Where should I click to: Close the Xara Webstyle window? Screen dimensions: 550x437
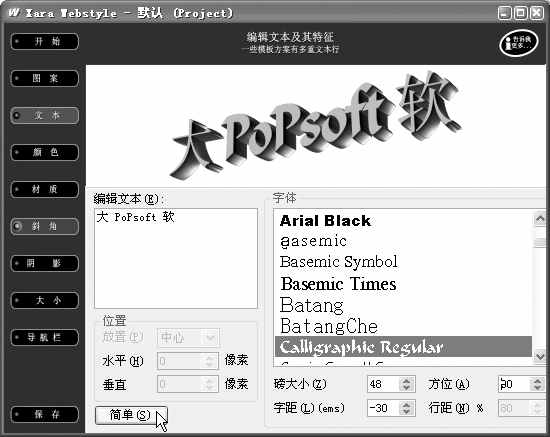tap(537, 13)
